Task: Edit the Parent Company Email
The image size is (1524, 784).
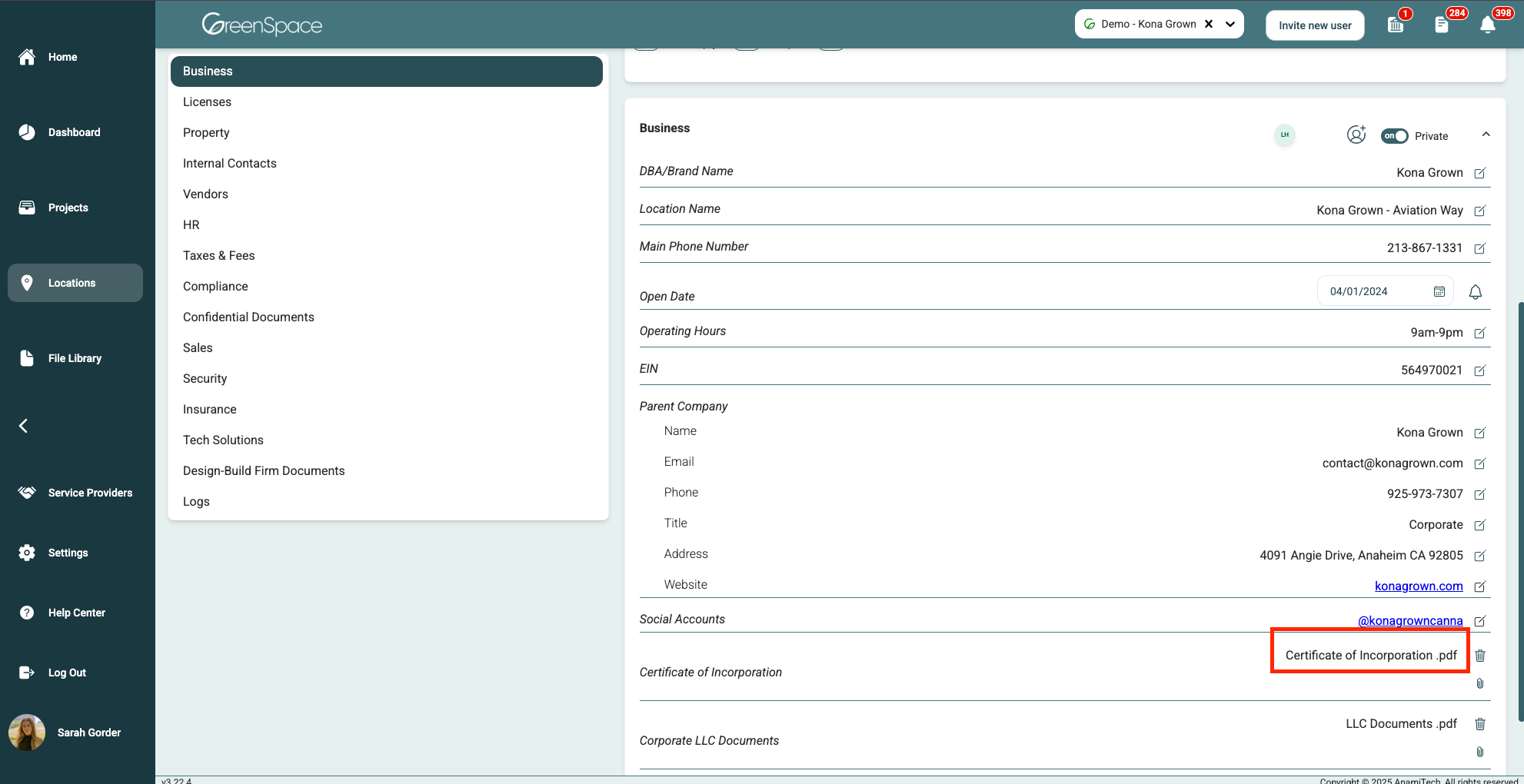Action: click(1480, 463)
